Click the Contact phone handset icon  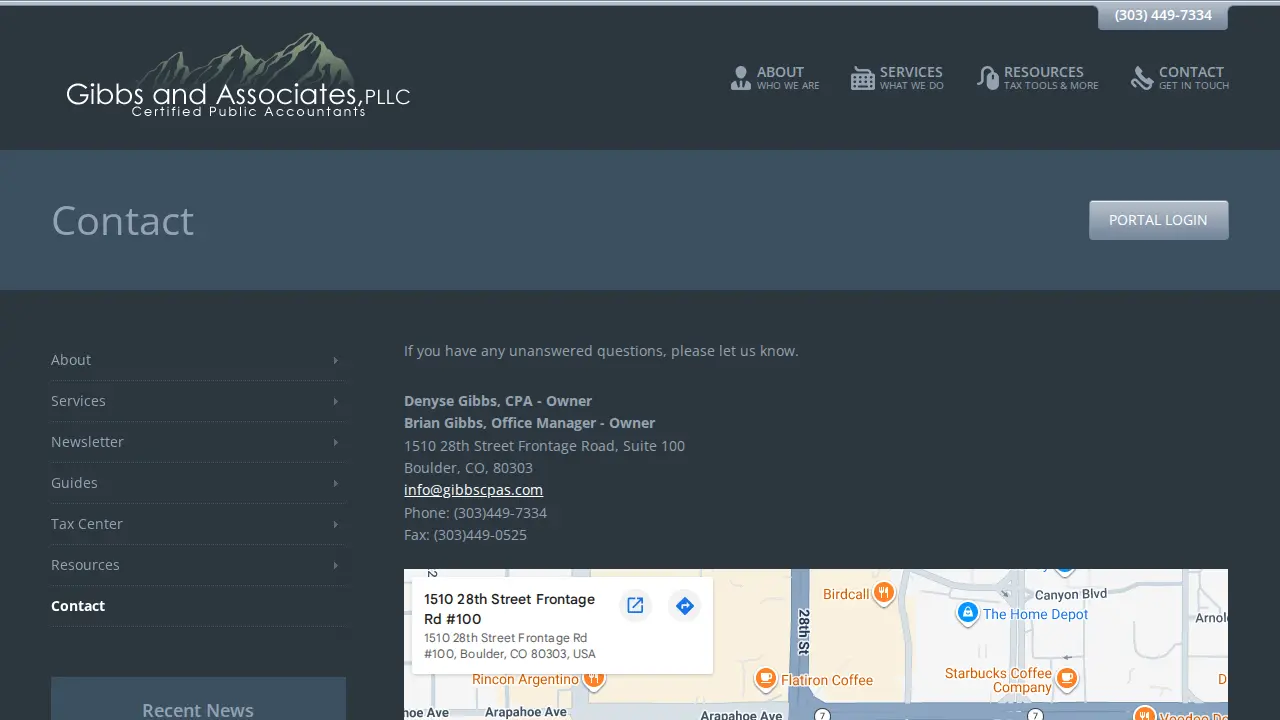point(1142,78)
